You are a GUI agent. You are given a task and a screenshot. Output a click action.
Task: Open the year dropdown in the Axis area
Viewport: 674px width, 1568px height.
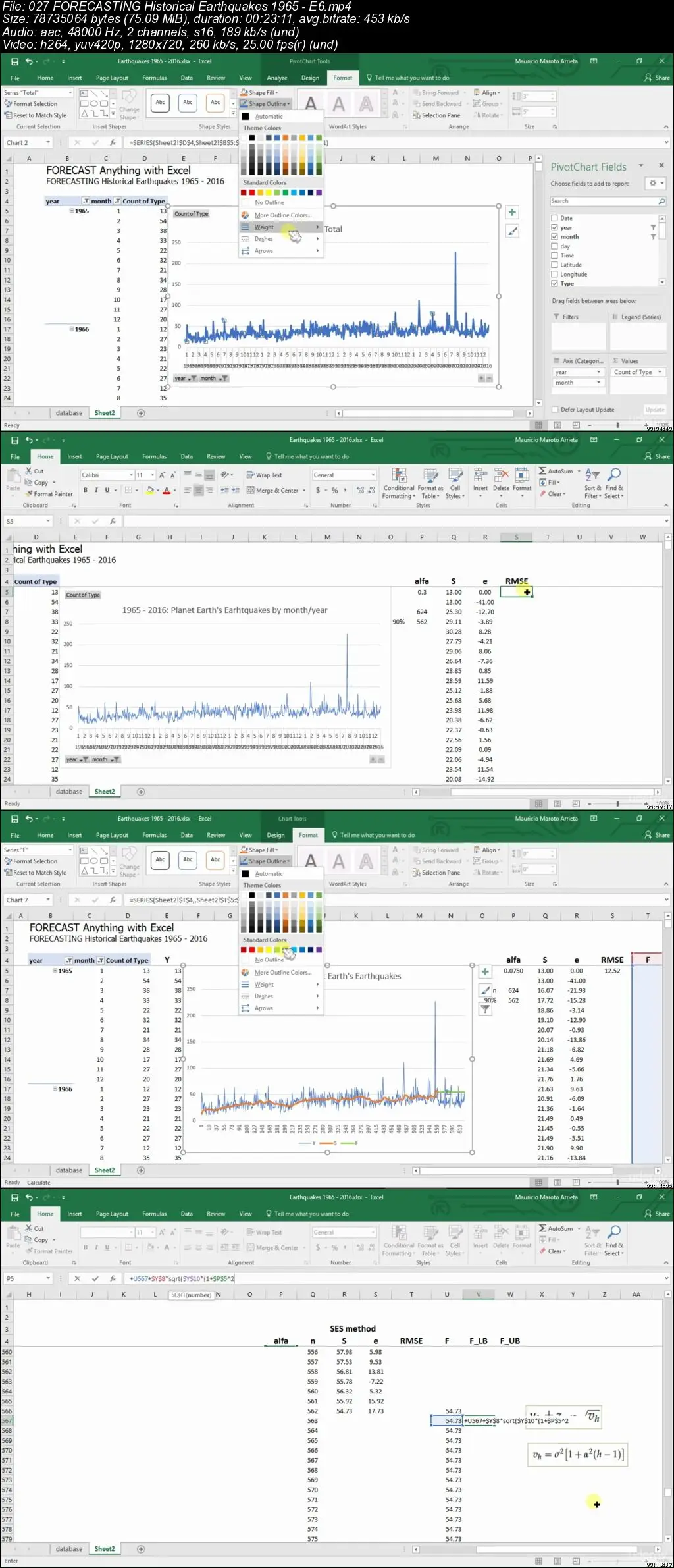click(x=598, y=372)
